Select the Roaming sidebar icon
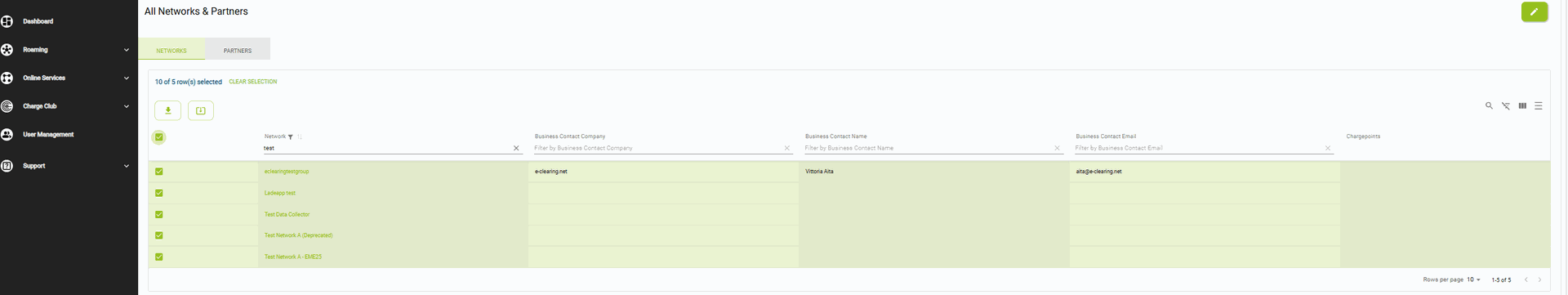 click(7, 50)
